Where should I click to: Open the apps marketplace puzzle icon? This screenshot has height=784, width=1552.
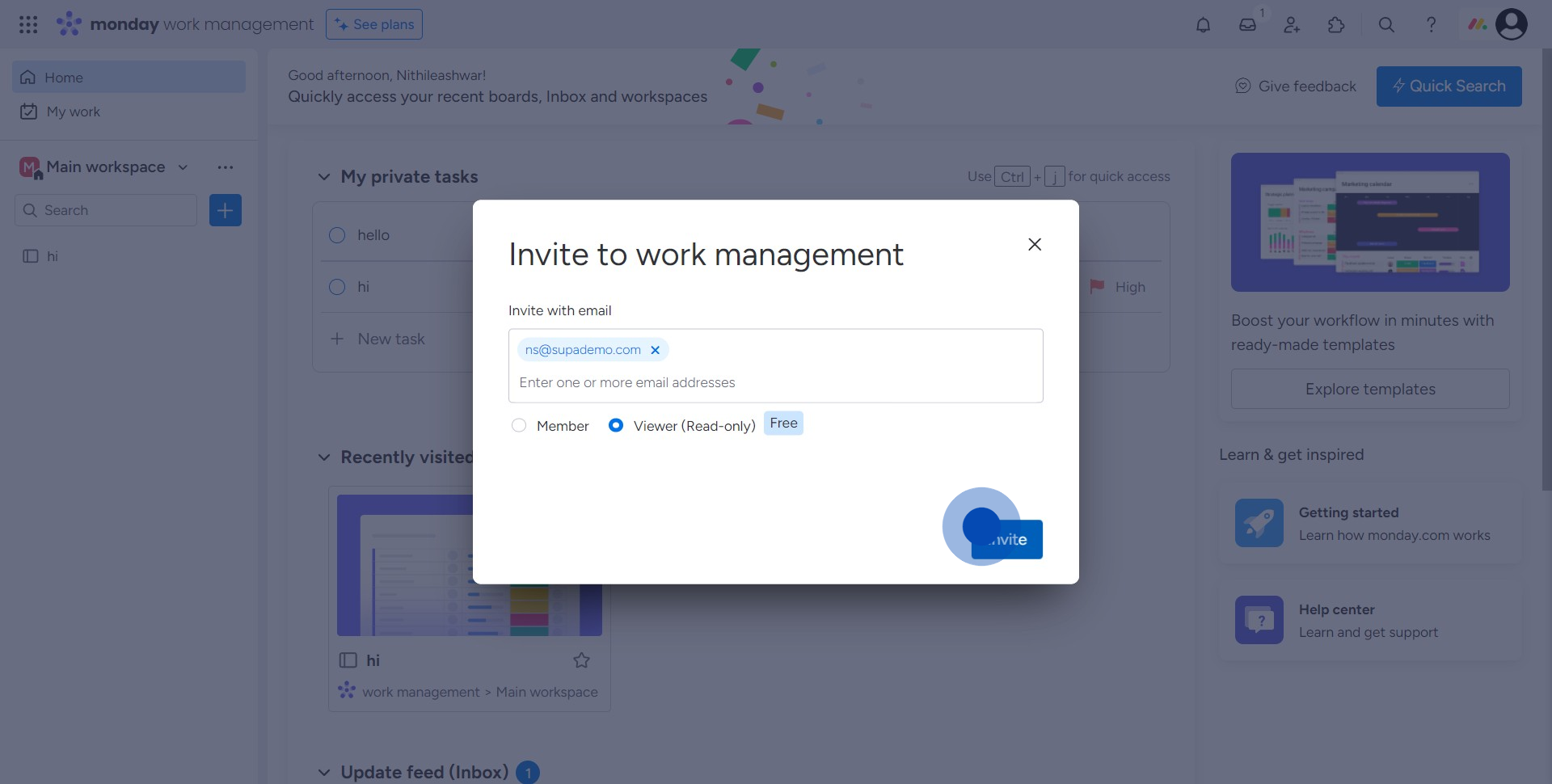pyautogui.click(x=1336, y=25)
